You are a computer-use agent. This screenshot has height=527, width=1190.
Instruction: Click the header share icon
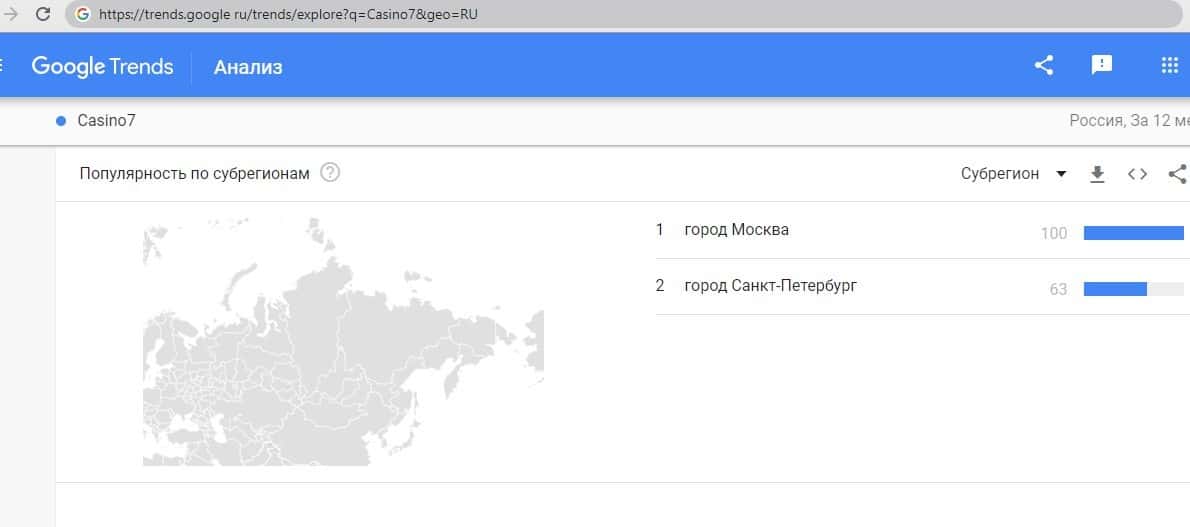(1043, 66)
